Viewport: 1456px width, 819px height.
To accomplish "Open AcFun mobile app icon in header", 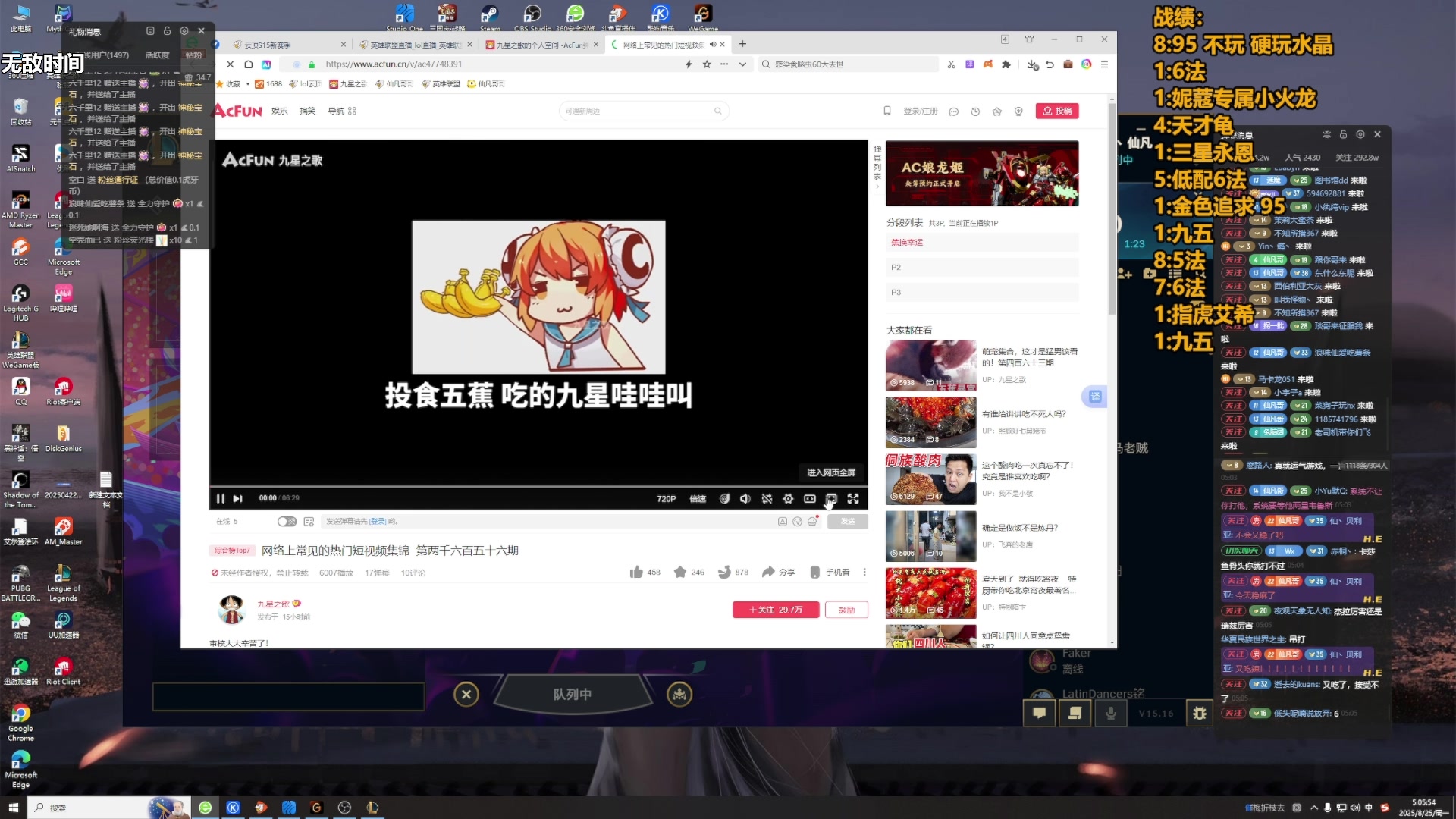I will coord(887,111).
